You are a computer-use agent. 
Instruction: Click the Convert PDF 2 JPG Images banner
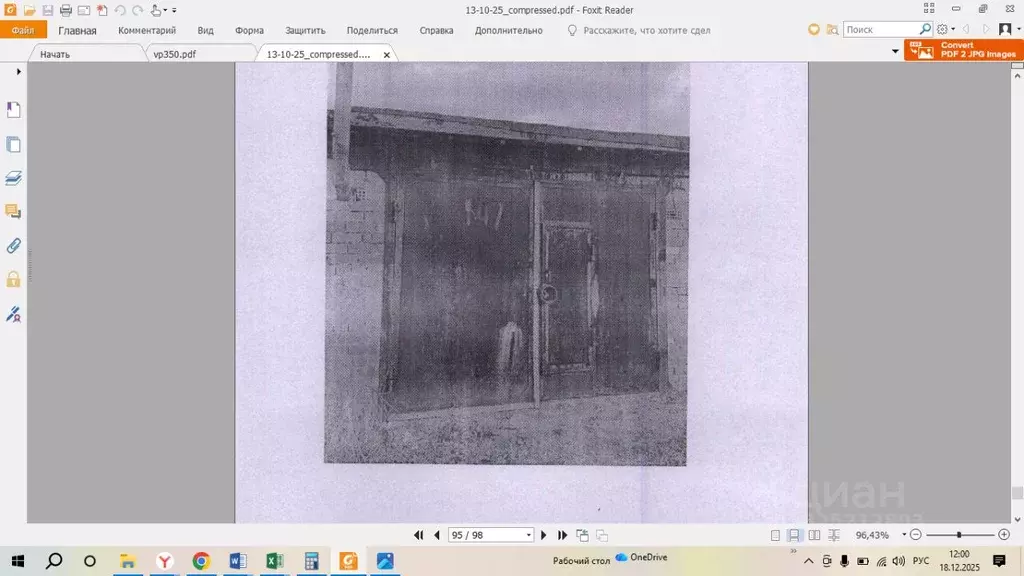tap(964, 50)
